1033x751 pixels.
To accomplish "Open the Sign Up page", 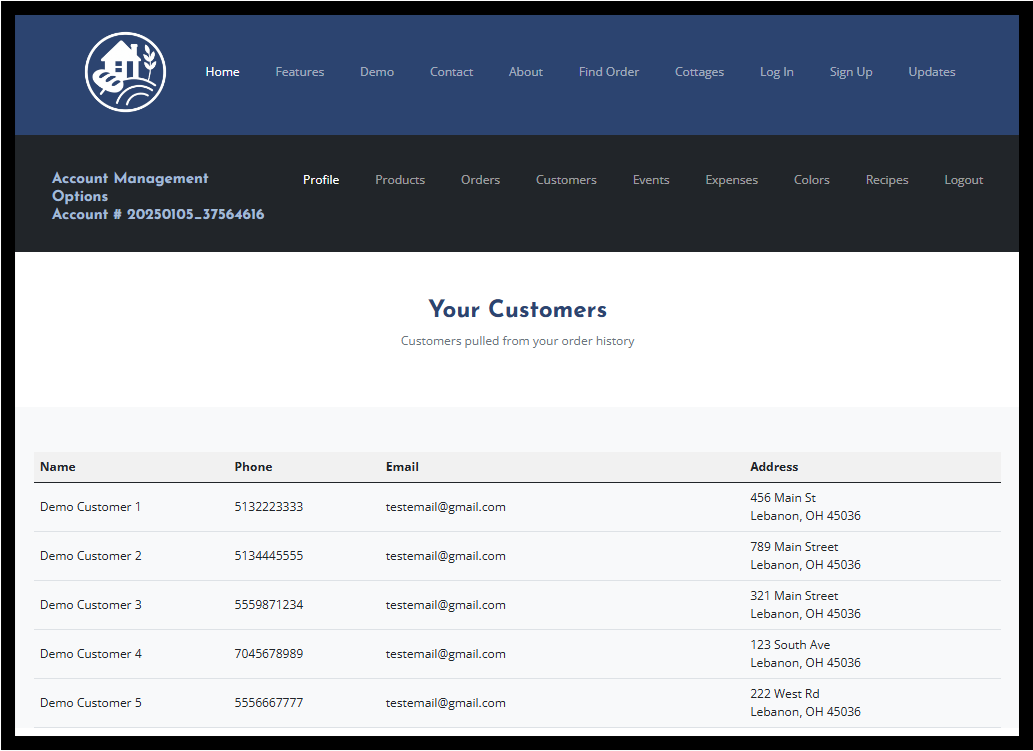I will (850, 72).
